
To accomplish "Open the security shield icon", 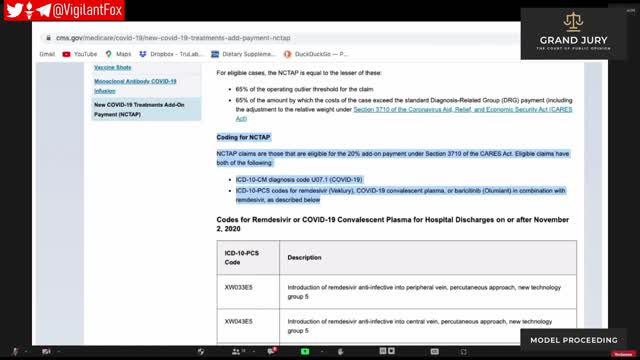I will (x=201, y=351).
